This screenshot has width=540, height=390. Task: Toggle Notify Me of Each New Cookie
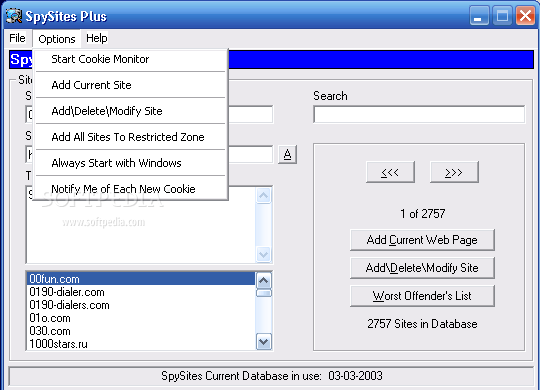pos(131,188)
